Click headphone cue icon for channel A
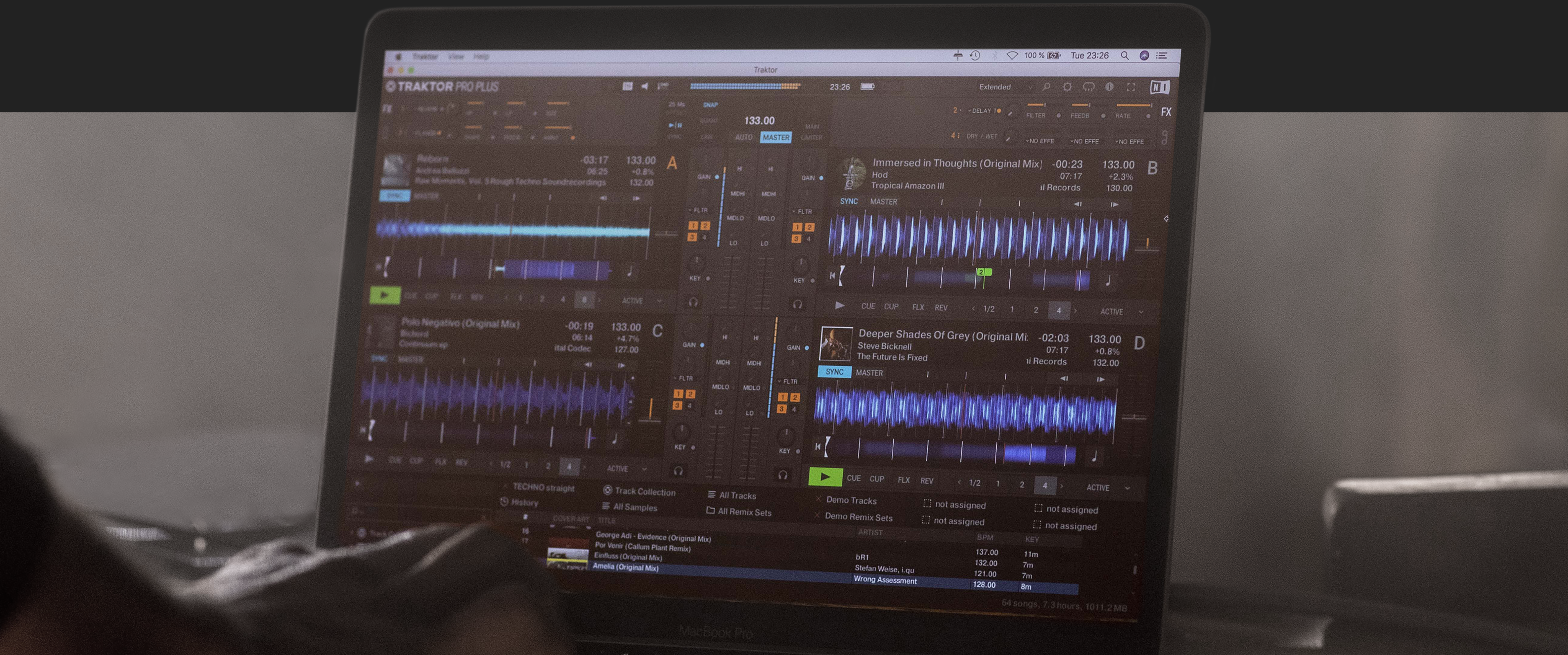The image size is (1568, 655). tap(693, 302)
